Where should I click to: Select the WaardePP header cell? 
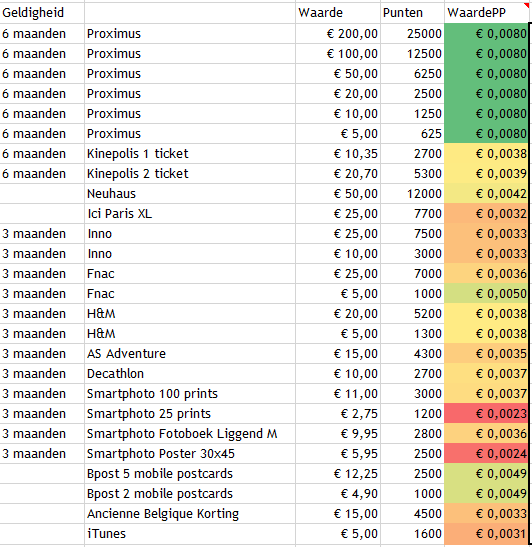point(487,13)
